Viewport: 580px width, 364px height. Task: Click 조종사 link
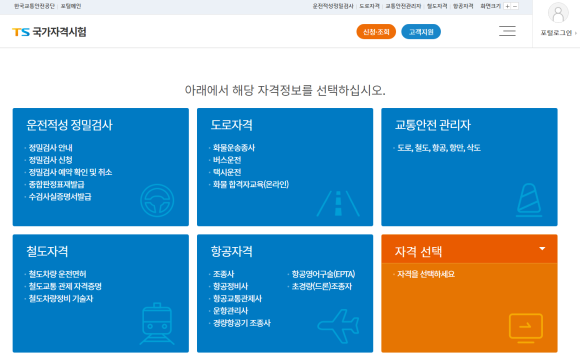click(x=223, y=274)
